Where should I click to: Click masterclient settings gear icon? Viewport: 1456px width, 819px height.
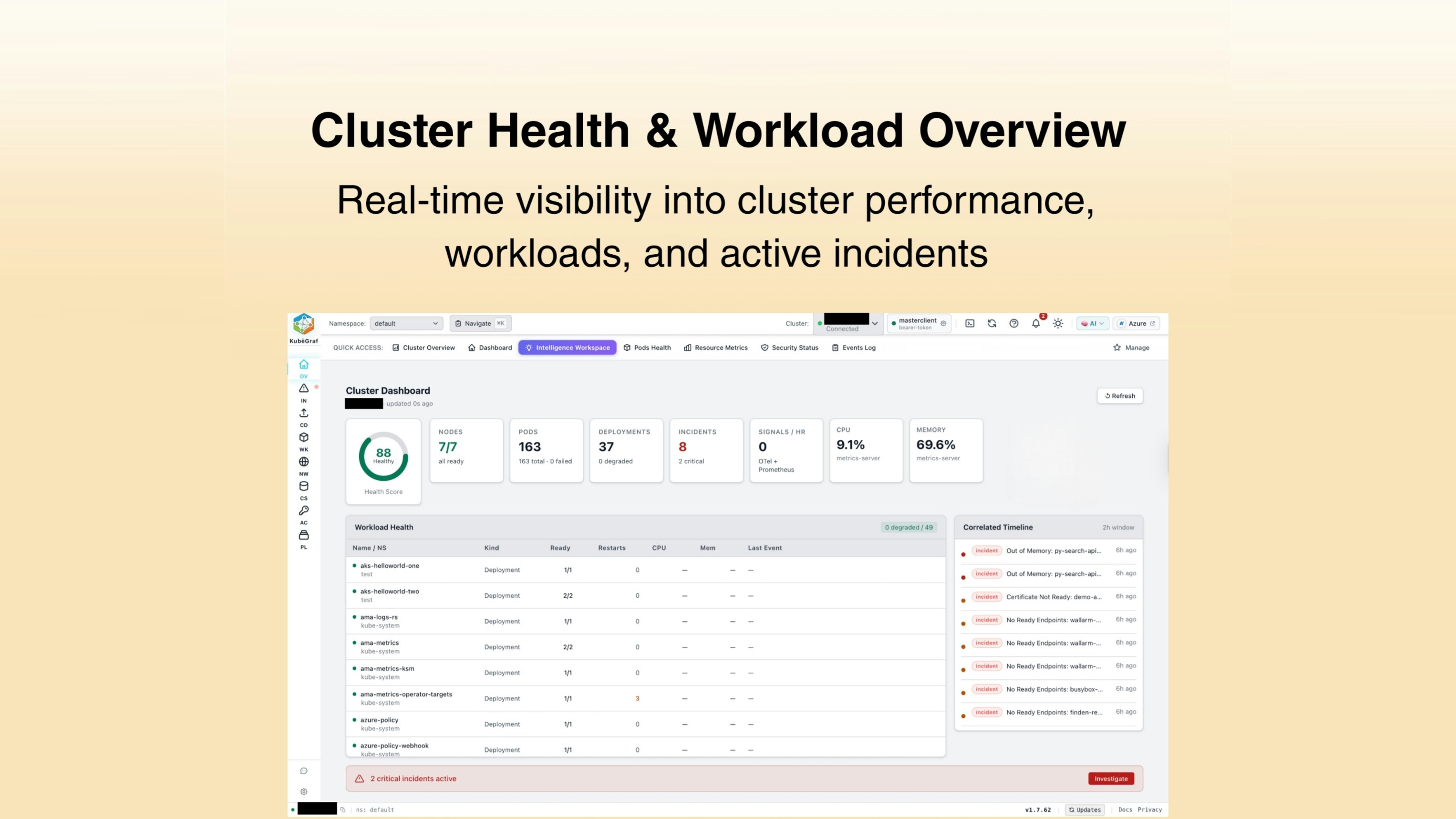943,323
